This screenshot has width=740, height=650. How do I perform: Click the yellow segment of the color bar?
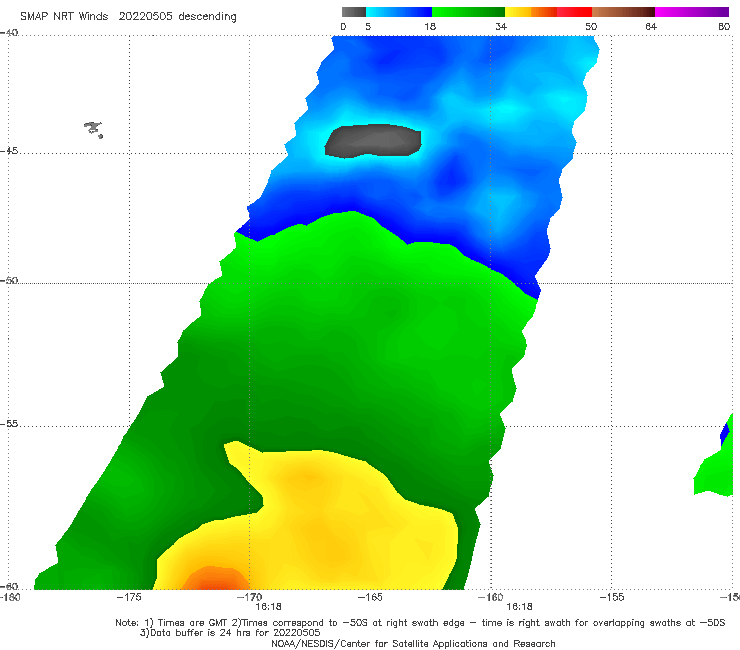[518, 12]
